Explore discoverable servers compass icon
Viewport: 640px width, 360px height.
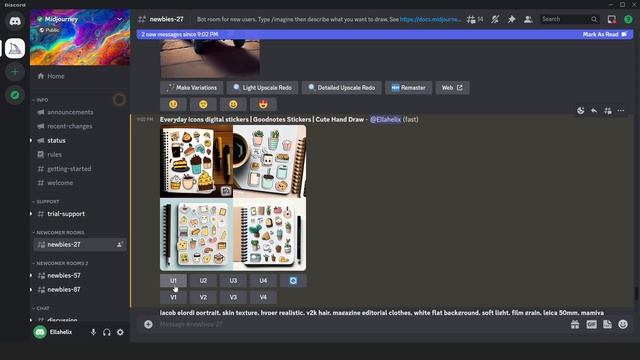pyautogui.click(x=15, y=95)
